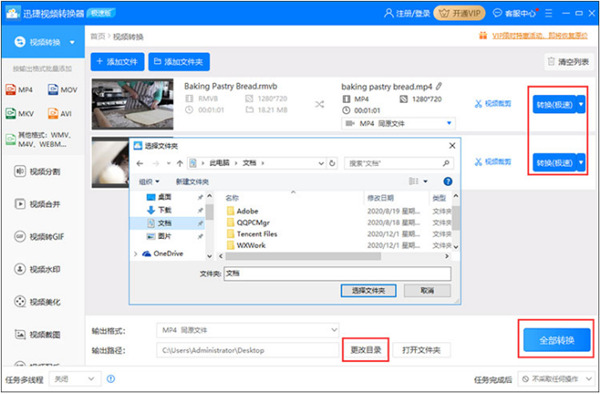Open 视频转GIF tool

point(39,236)
